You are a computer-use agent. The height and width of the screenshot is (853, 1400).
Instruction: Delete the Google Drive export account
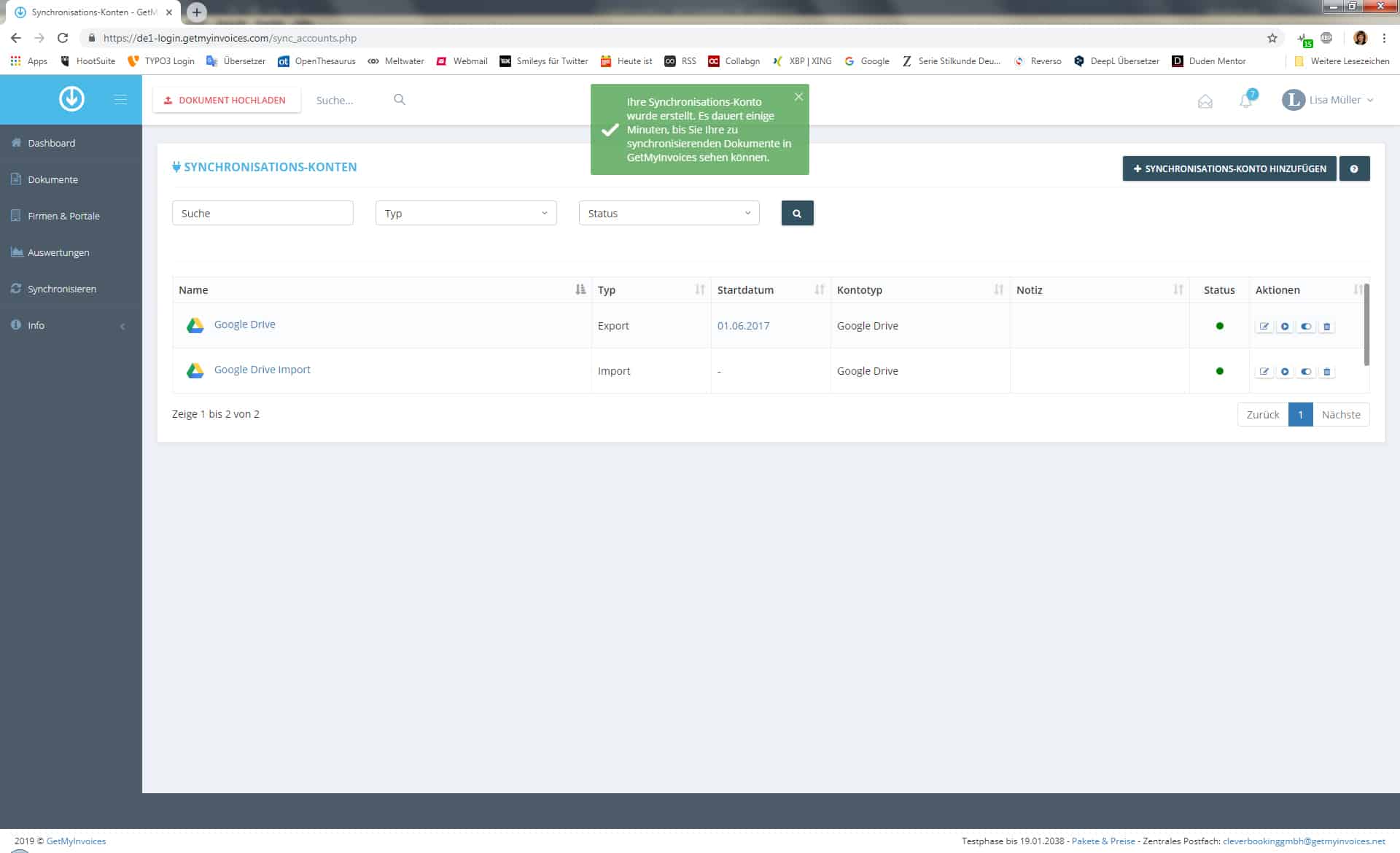click(1327, 327)
